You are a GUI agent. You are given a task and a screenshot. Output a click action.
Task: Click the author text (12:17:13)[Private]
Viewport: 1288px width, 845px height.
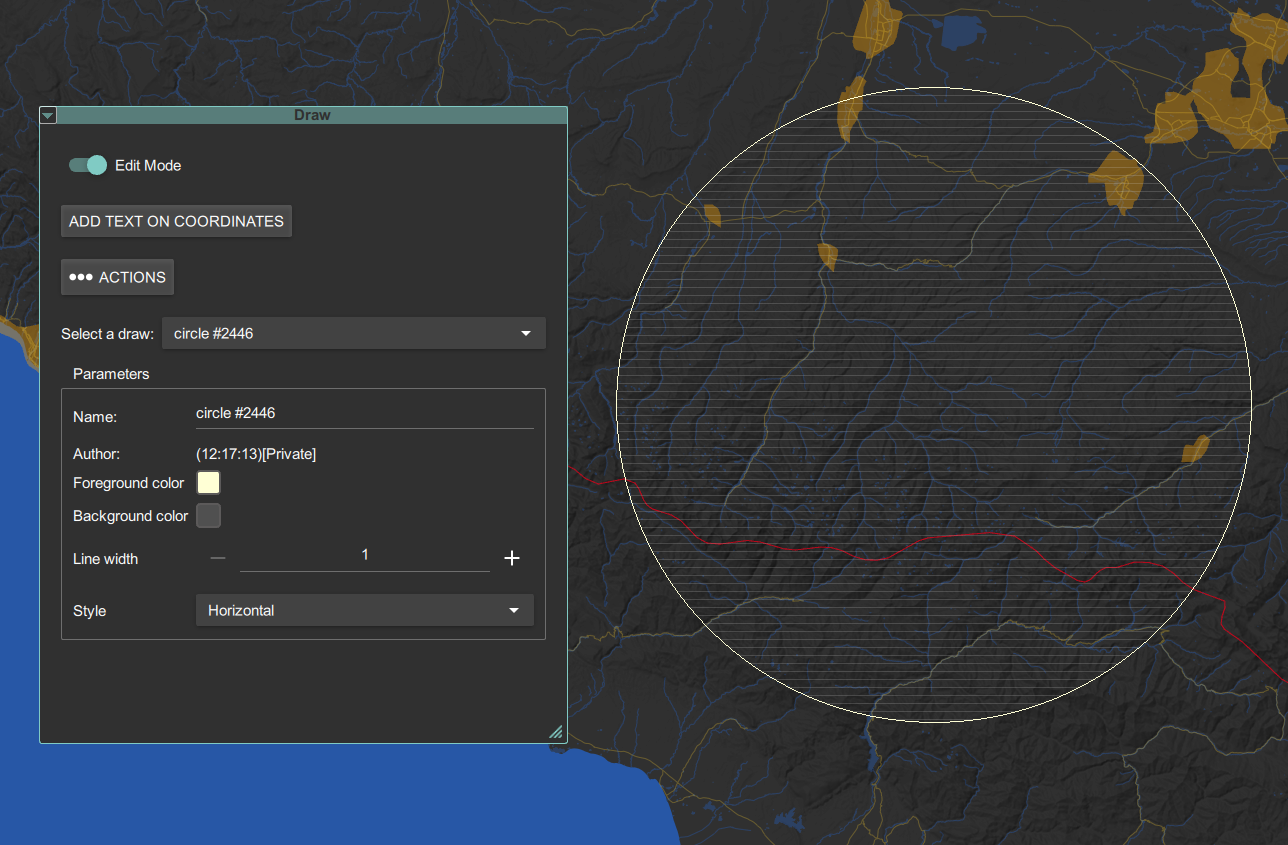pos(256,454)
